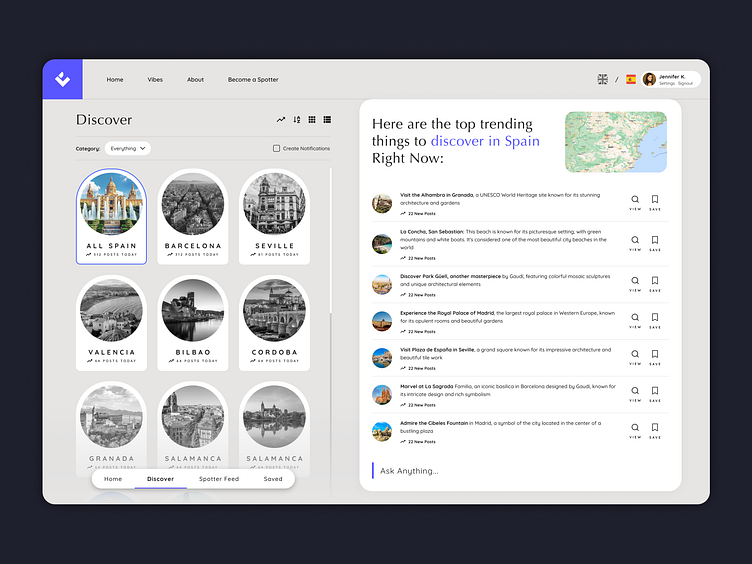This screenshot has width=752, height=564.
Task: Save the La Sagrada Familia item
Action: tap(655, 394)
